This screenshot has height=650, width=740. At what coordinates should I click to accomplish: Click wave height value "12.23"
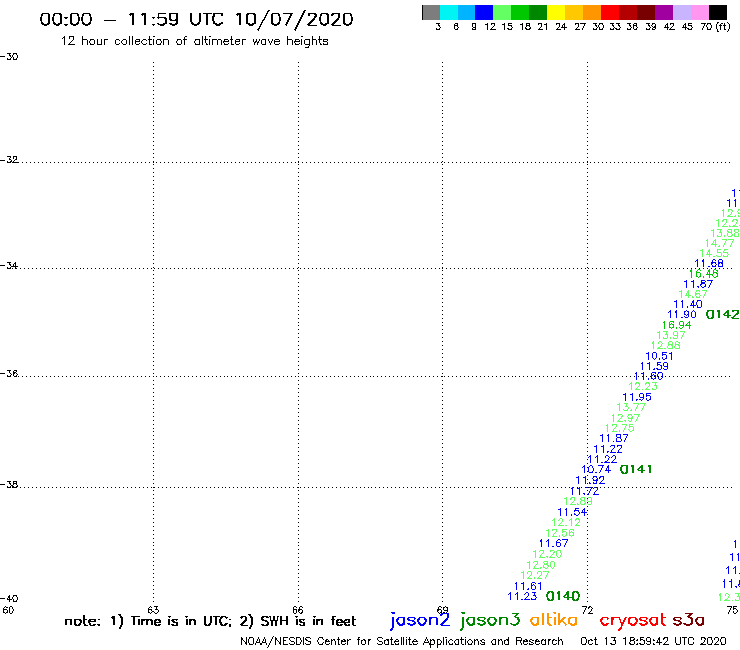pyautogui.click(x=643, y=386)
